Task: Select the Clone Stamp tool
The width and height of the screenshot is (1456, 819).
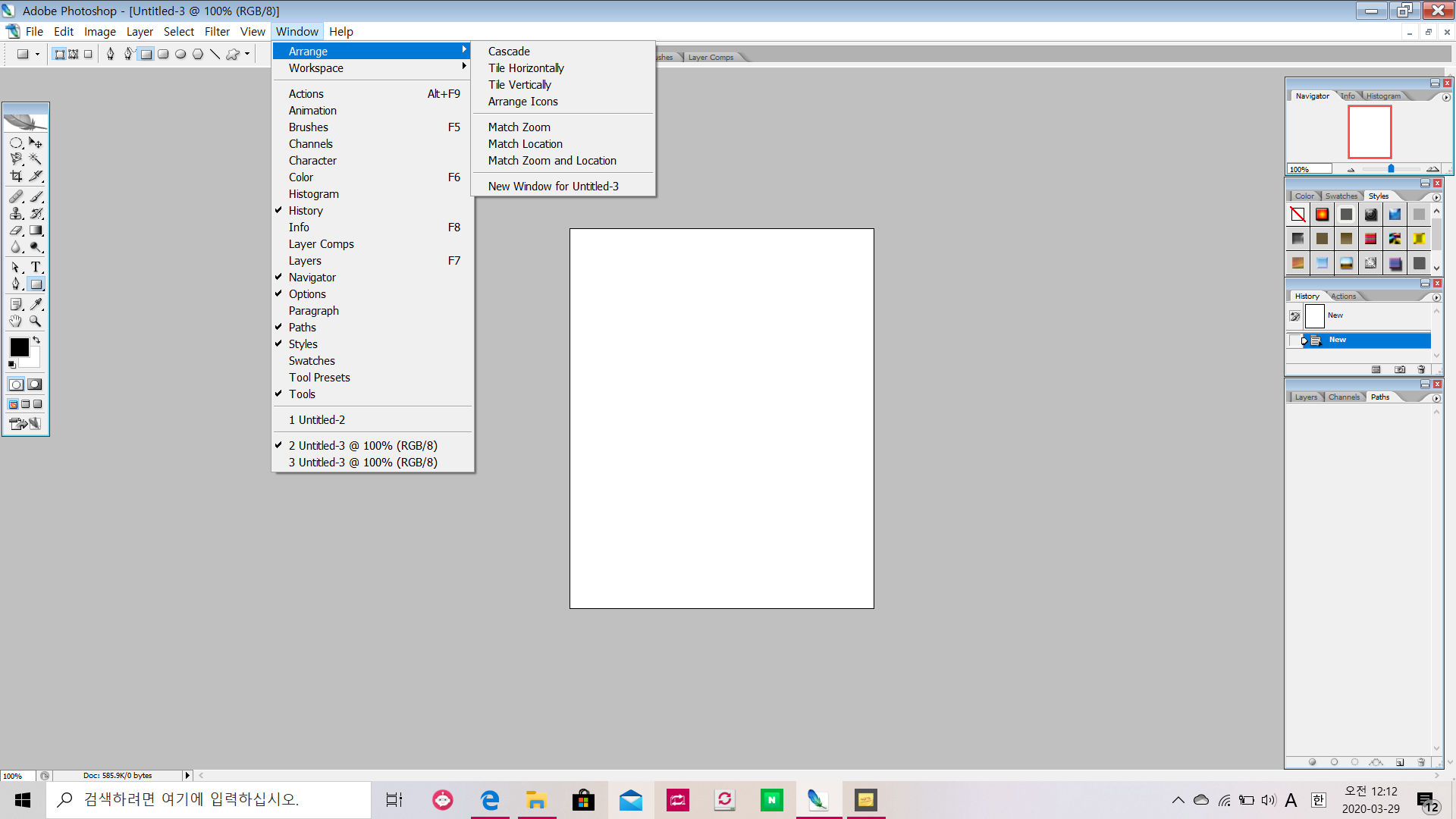Action: click(x=16, y=214)
